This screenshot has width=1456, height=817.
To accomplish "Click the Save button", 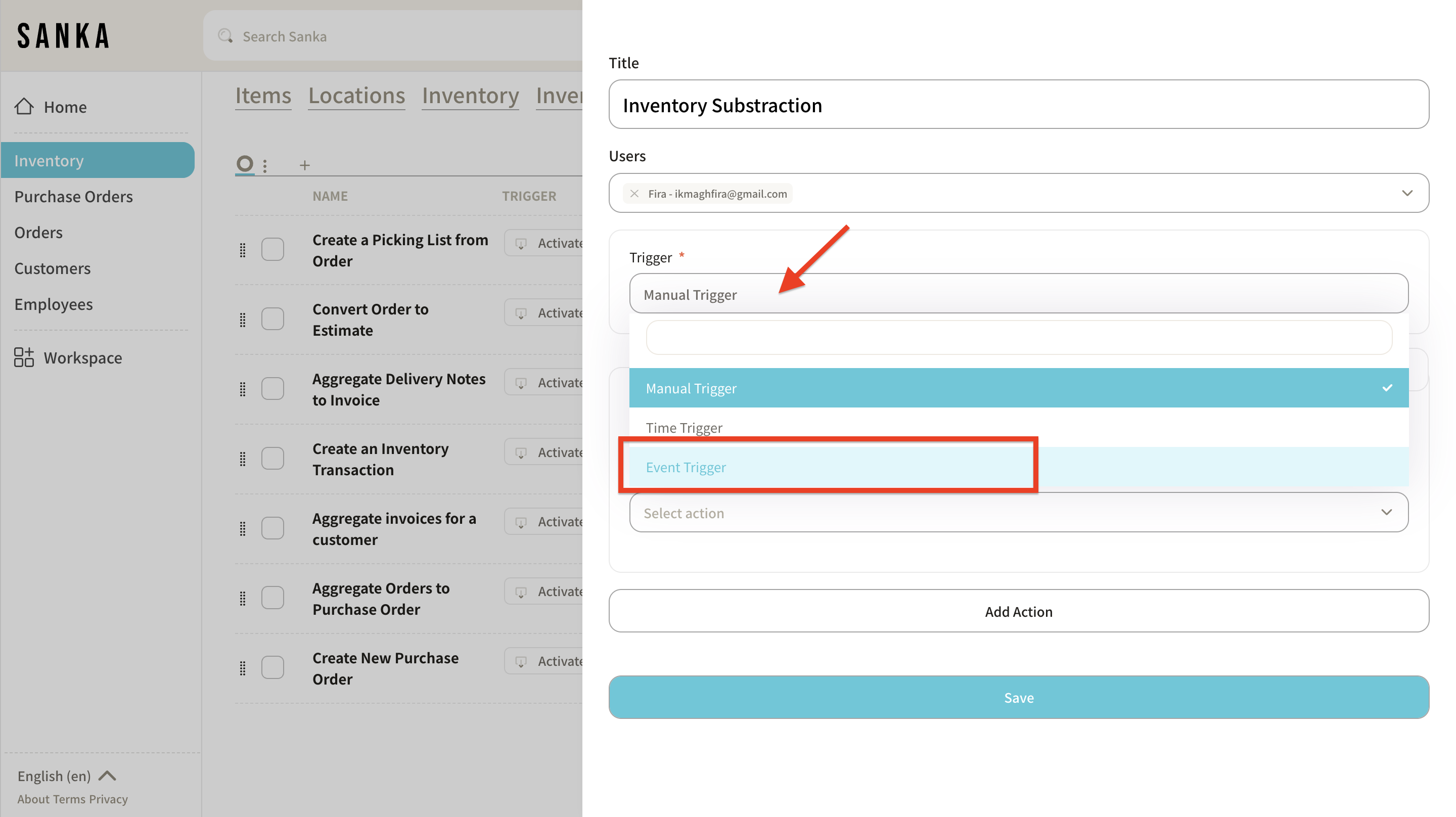I will pos(1018,697).
